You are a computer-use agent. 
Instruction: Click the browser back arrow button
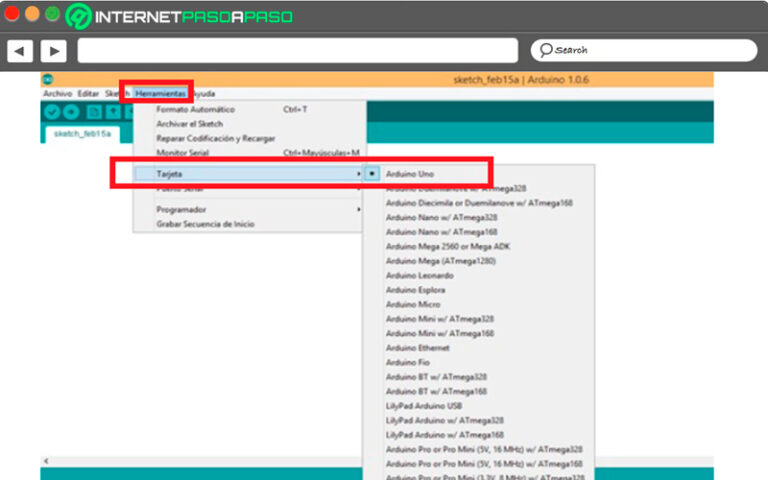coord(20,50)
